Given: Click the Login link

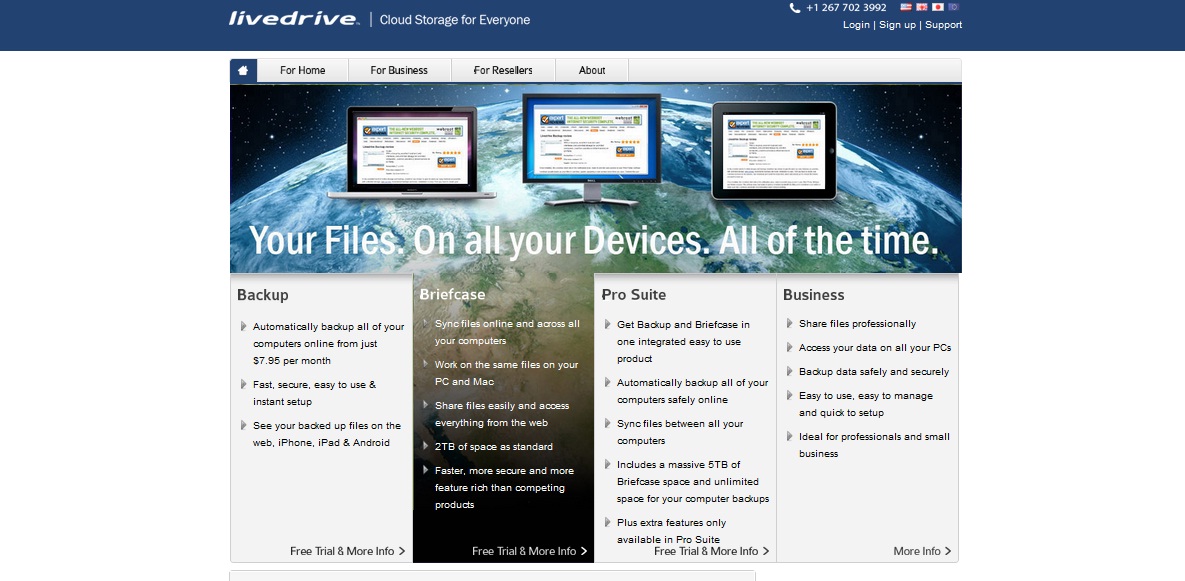Looking at the screenshot, I should pos(856,25).
